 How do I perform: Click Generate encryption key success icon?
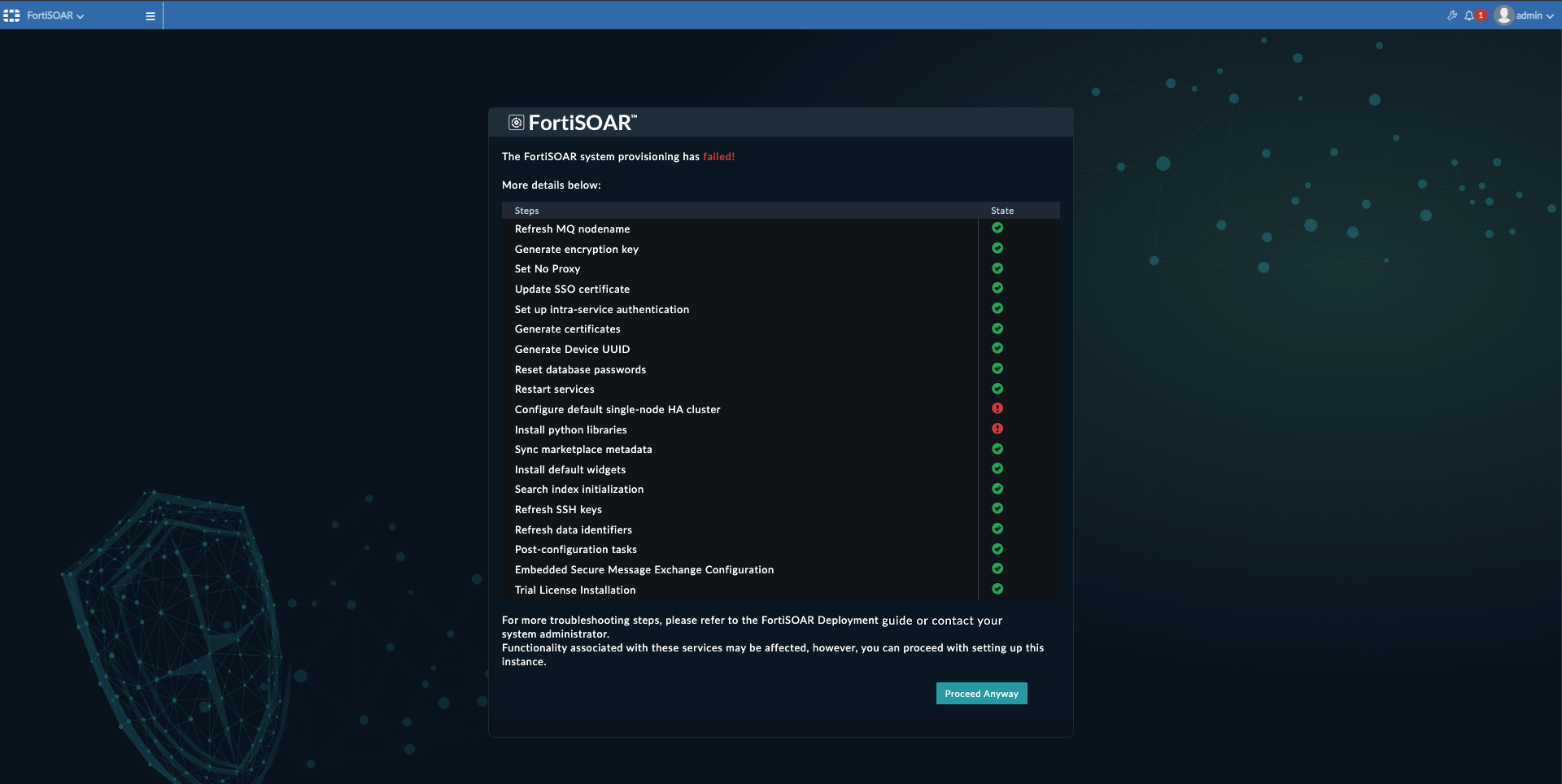pos(997,249)
